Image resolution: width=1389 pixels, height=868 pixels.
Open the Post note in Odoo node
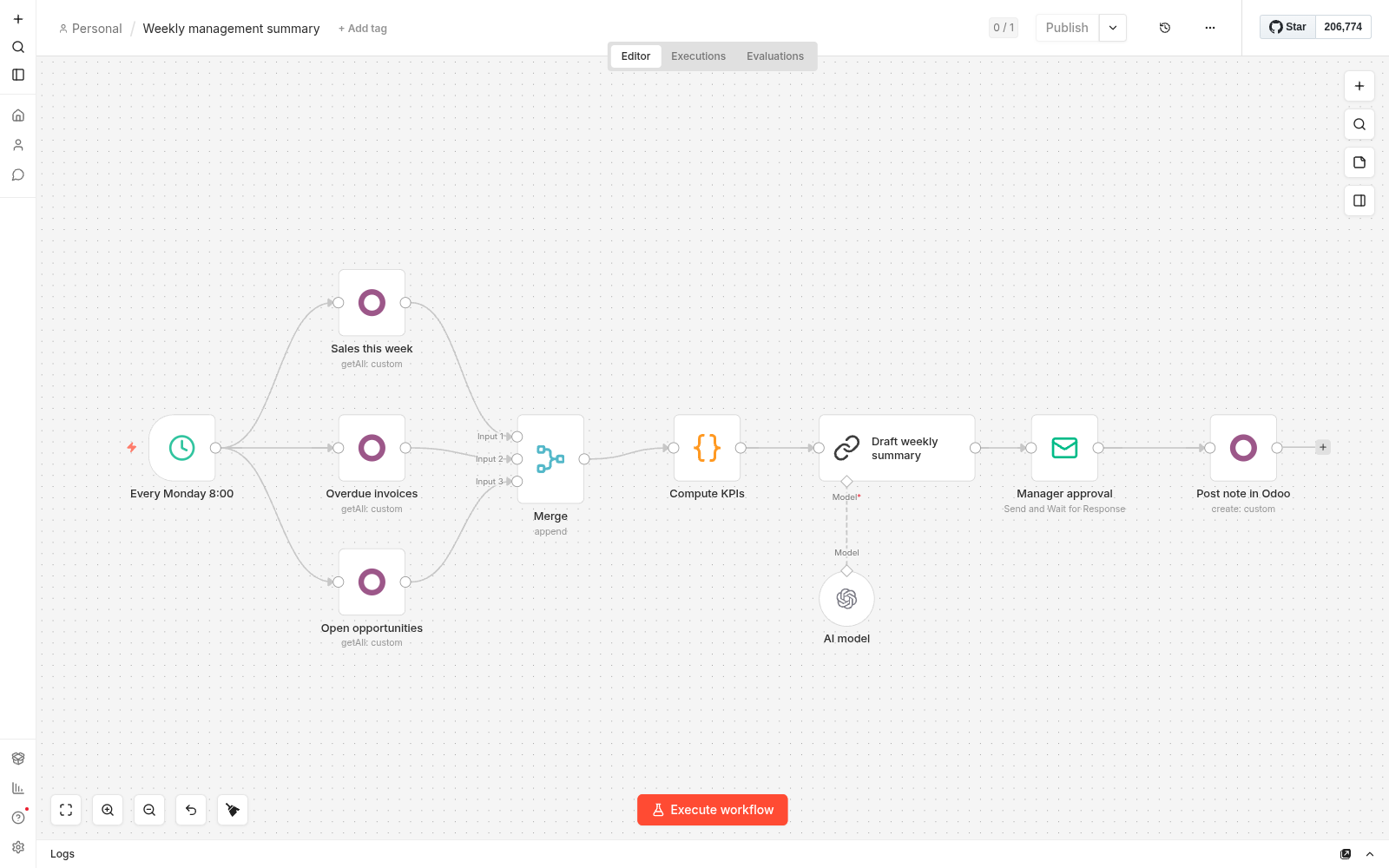[1243, 448]
